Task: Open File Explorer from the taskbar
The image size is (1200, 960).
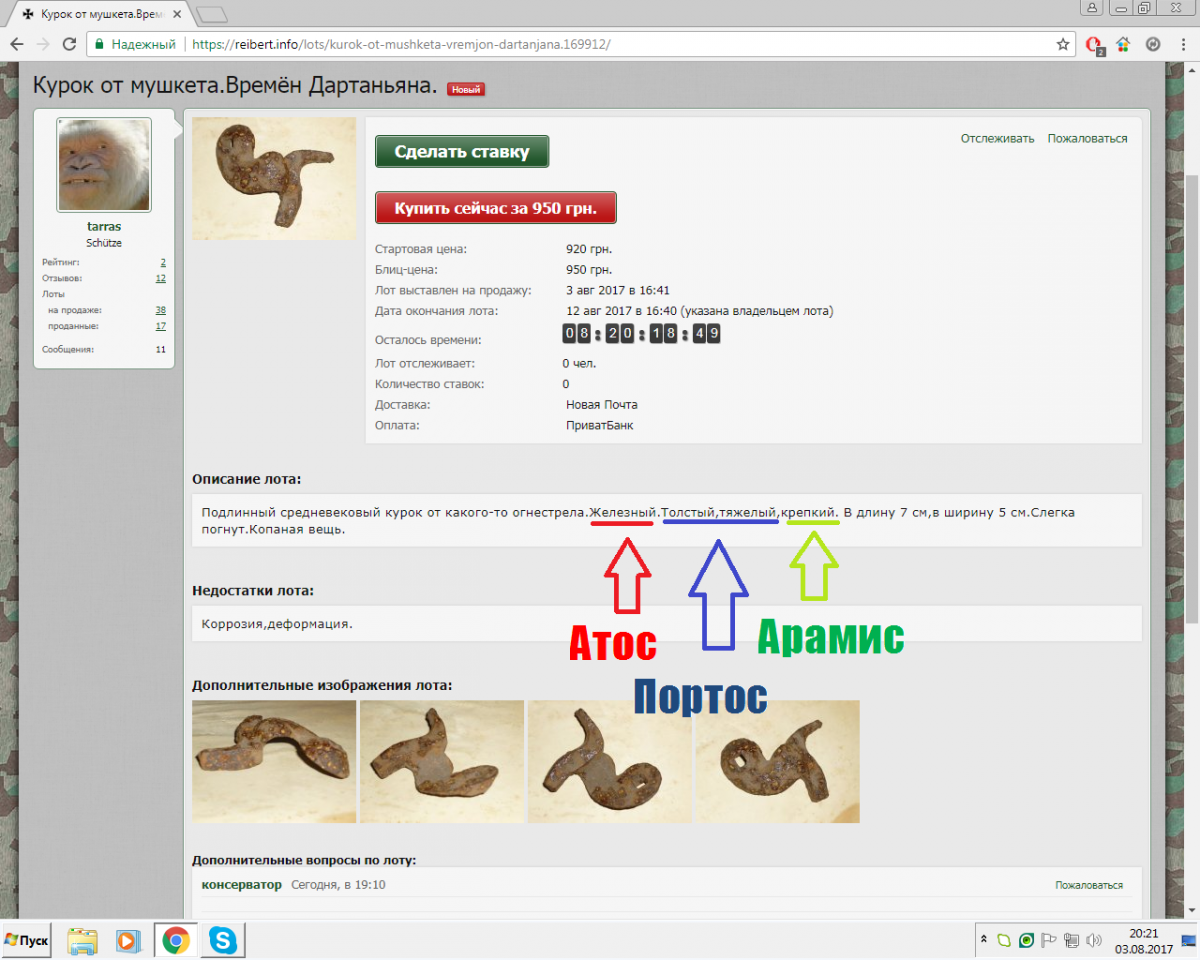Action: 82,941
